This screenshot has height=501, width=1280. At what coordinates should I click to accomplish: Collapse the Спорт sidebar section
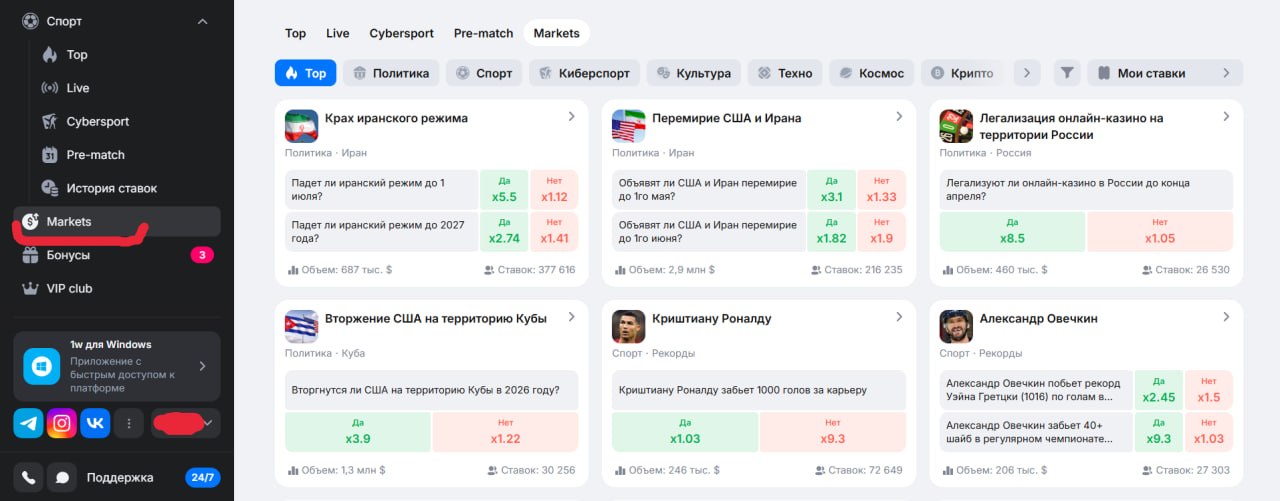click(x=202, y=21)
